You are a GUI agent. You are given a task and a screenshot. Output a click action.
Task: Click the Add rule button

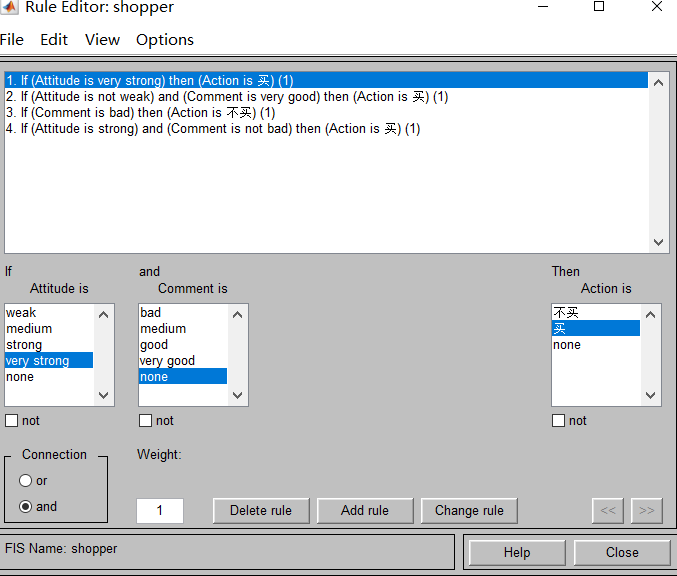365,511
